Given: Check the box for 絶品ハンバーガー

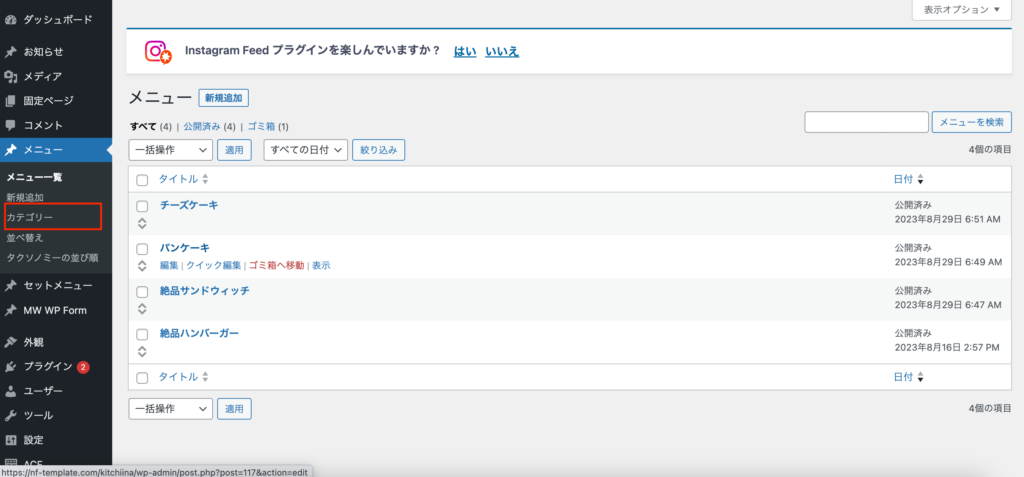Looking at the screenshot, I should click(142, 335).
